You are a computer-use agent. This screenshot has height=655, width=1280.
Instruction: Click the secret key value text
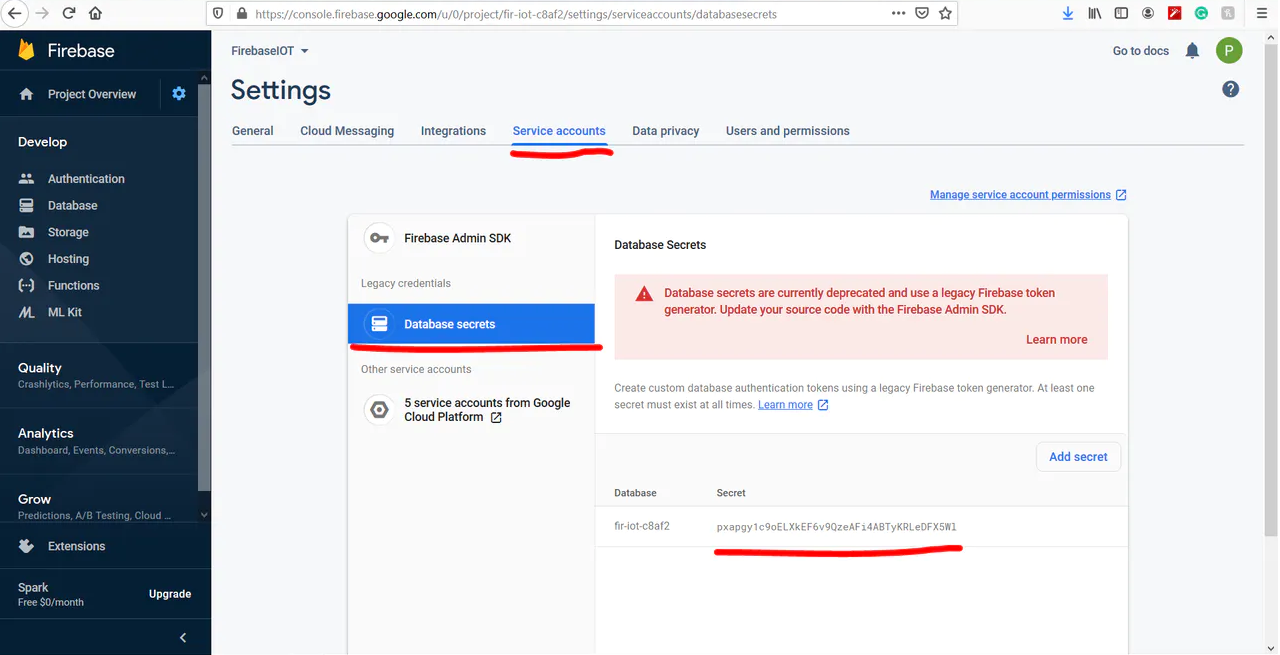click(x=837, y=526)
